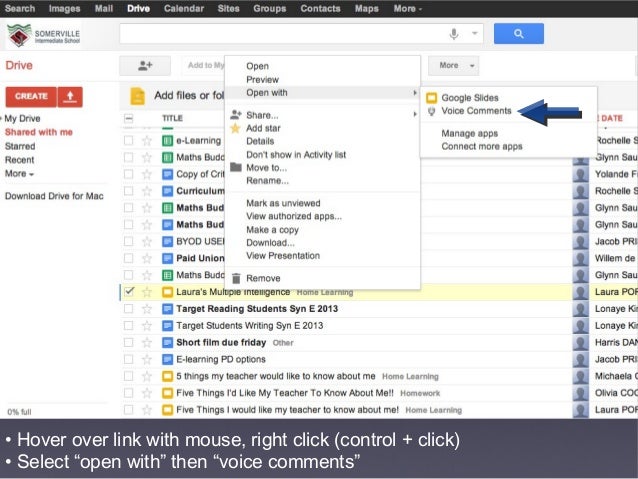Click the red CREATE button

[x=31, y=97]
